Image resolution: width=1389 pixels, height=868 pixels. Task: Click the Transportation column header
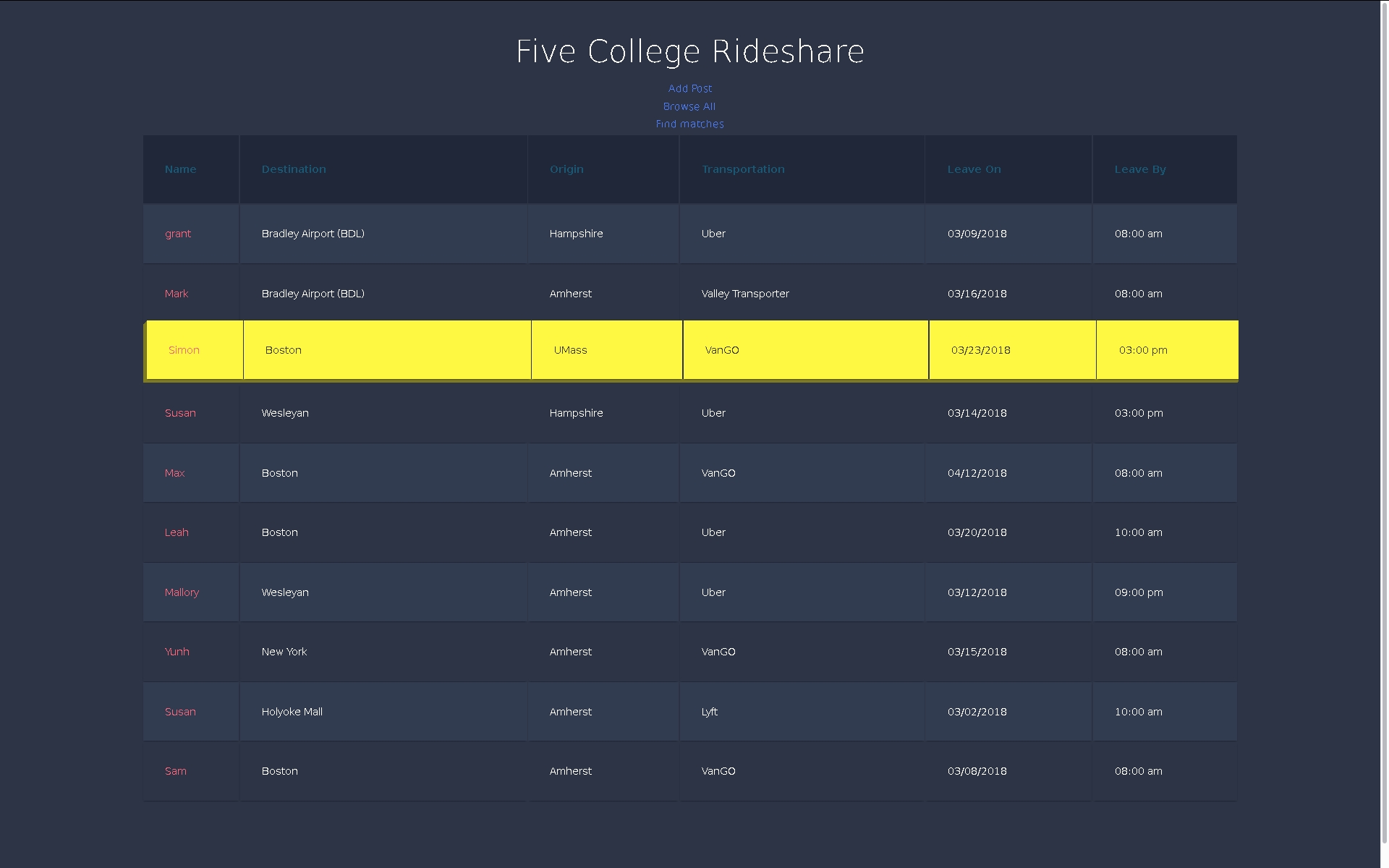pyautogui.click(x=743, y=169)
